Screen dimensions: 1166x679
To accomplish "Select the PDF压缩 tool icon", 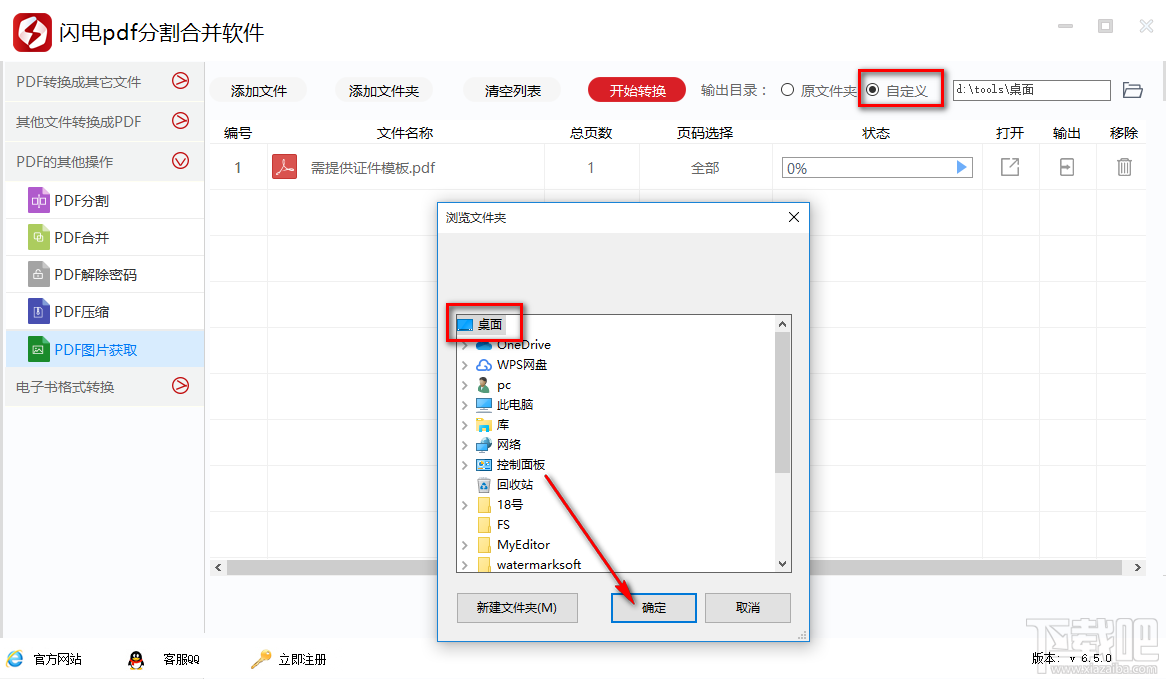I will point(40,310).
